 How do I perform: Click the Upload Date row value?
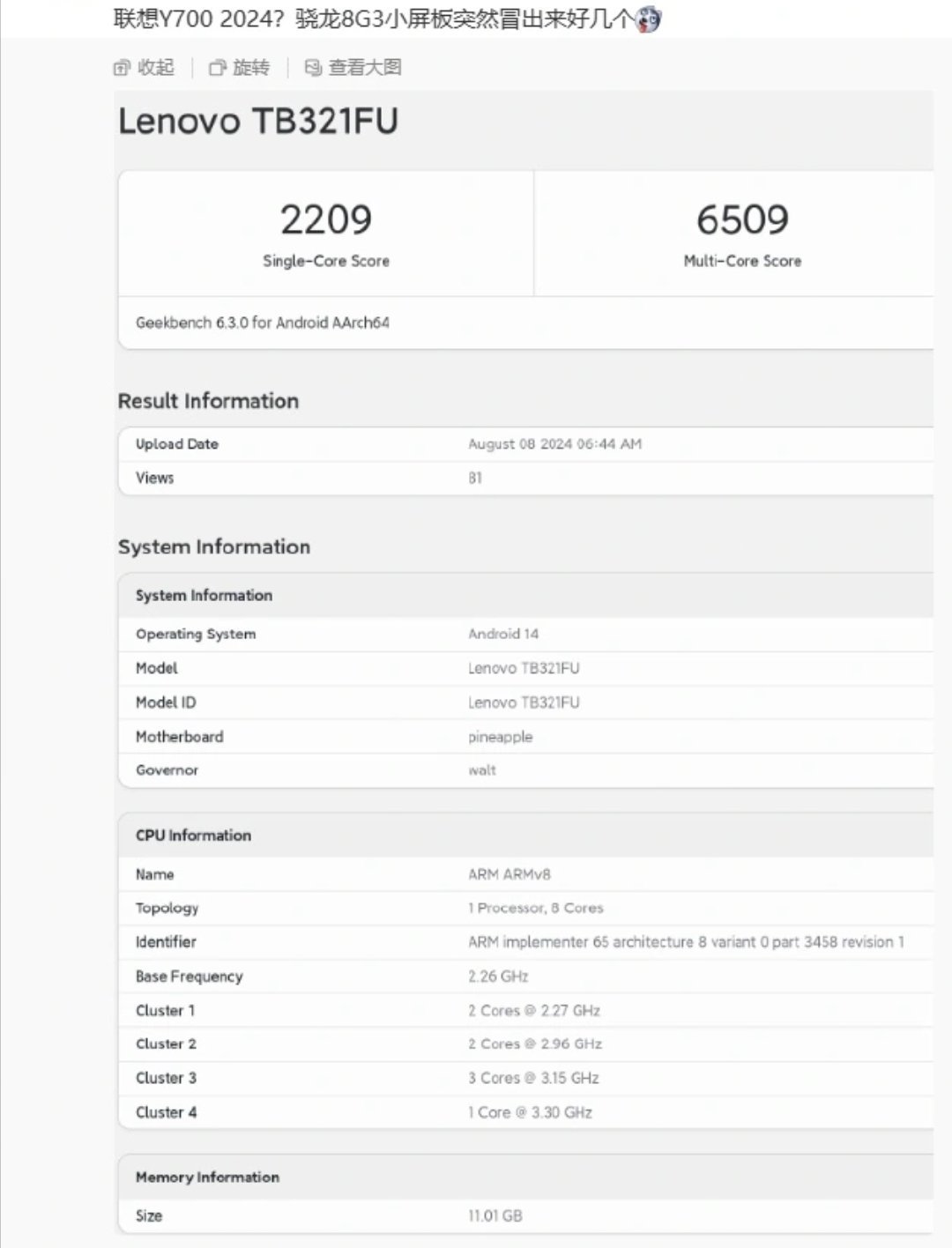coord(554,444)
